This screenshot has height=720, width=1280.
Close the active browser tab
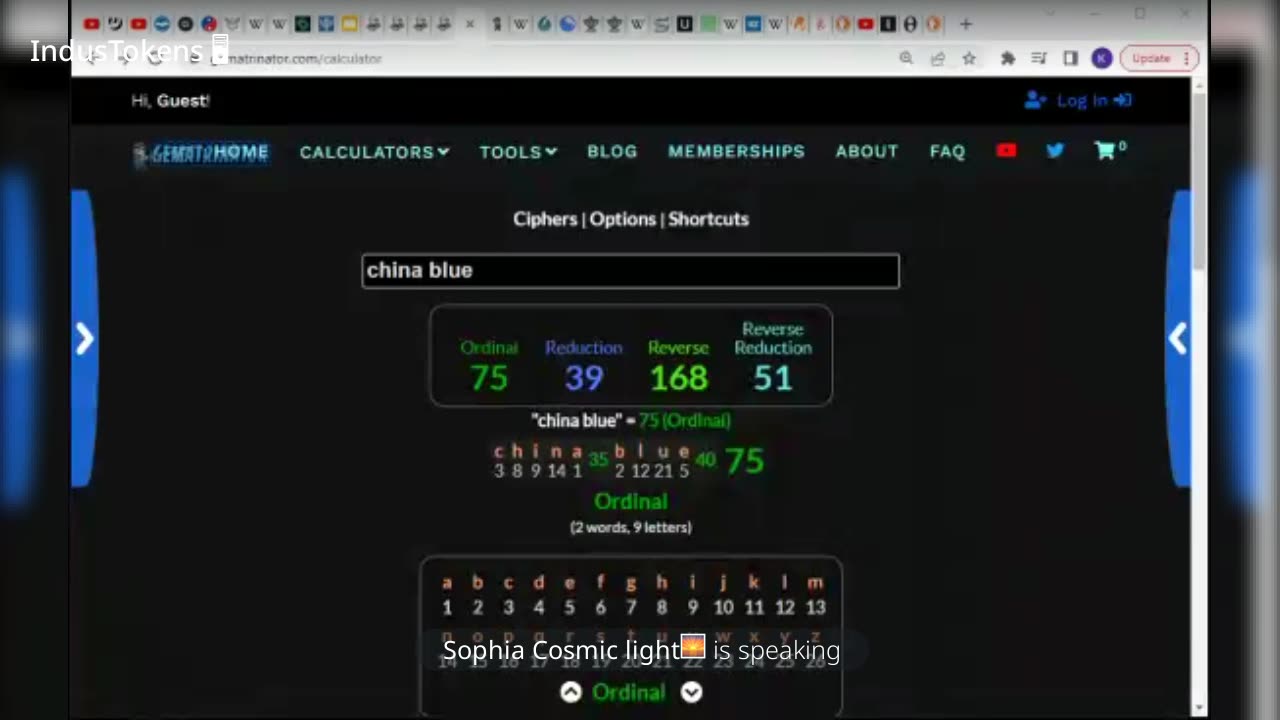click(470, 24)
